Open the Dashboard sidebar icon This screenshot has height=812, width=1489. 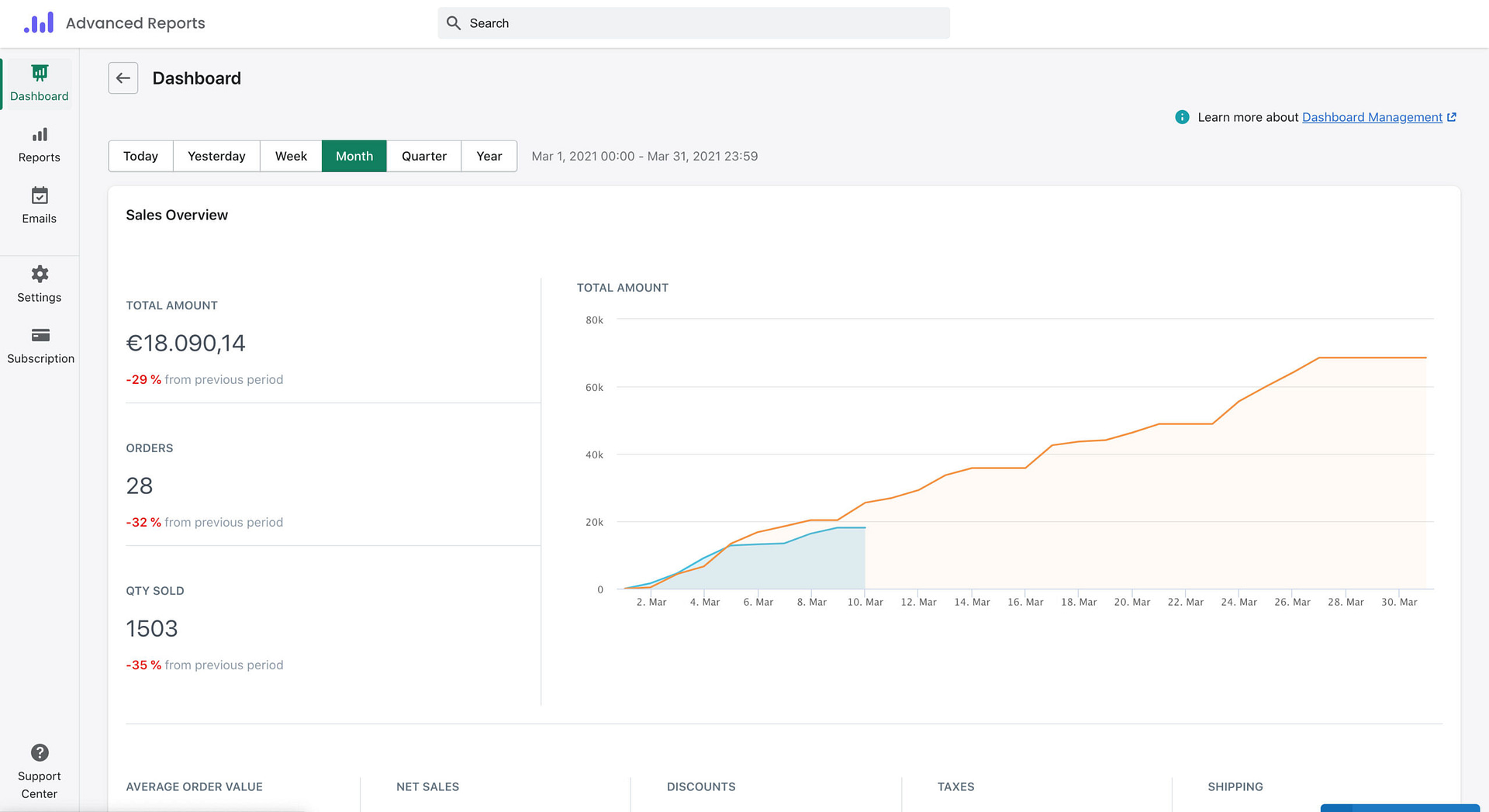click(x=40, y=73)
